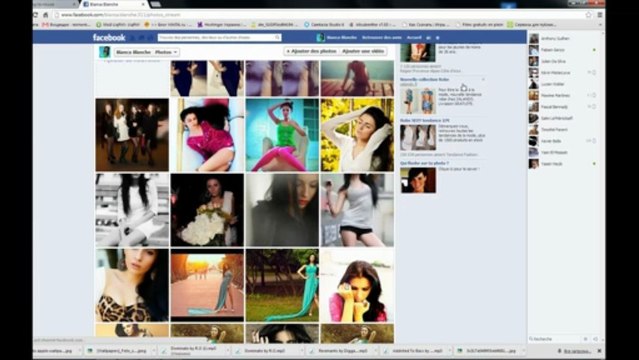Close the Bianca Blanche browser tab
The width and height of the screenshot is (639, 360).
143,4
